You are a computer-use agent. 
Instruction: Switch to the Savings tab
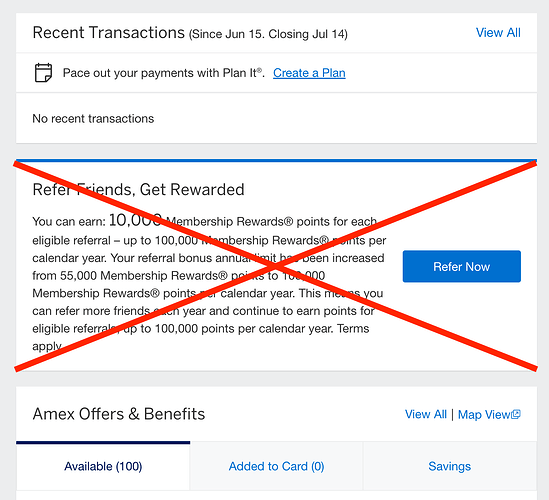[450, 466]
